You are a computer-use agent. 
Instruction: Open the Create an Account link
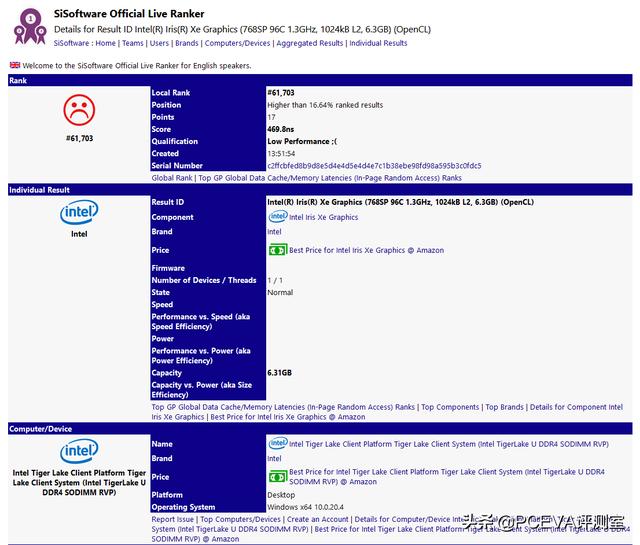[318, 519]
